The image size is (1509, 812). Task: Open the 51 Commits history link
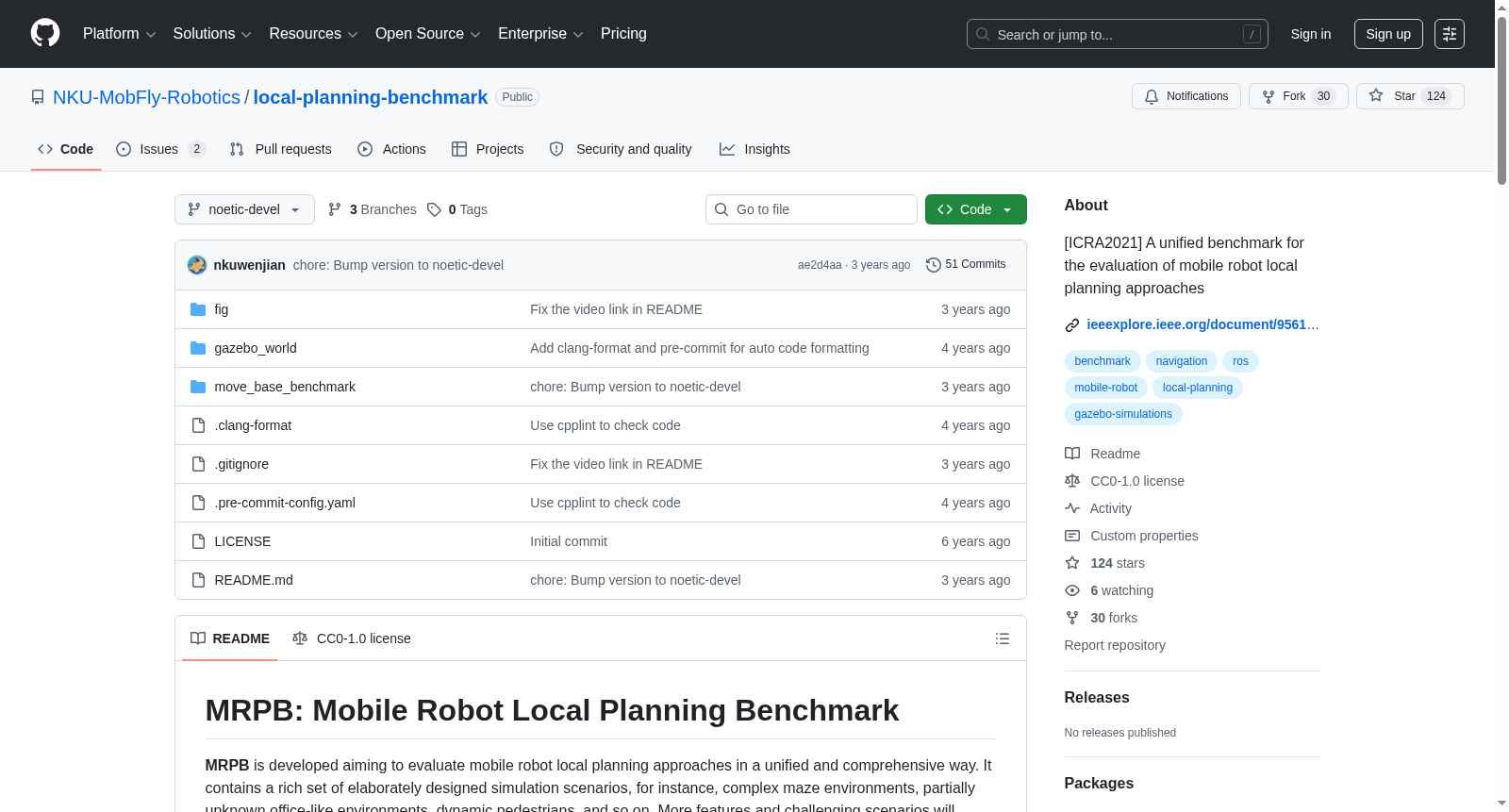(966, 265)
